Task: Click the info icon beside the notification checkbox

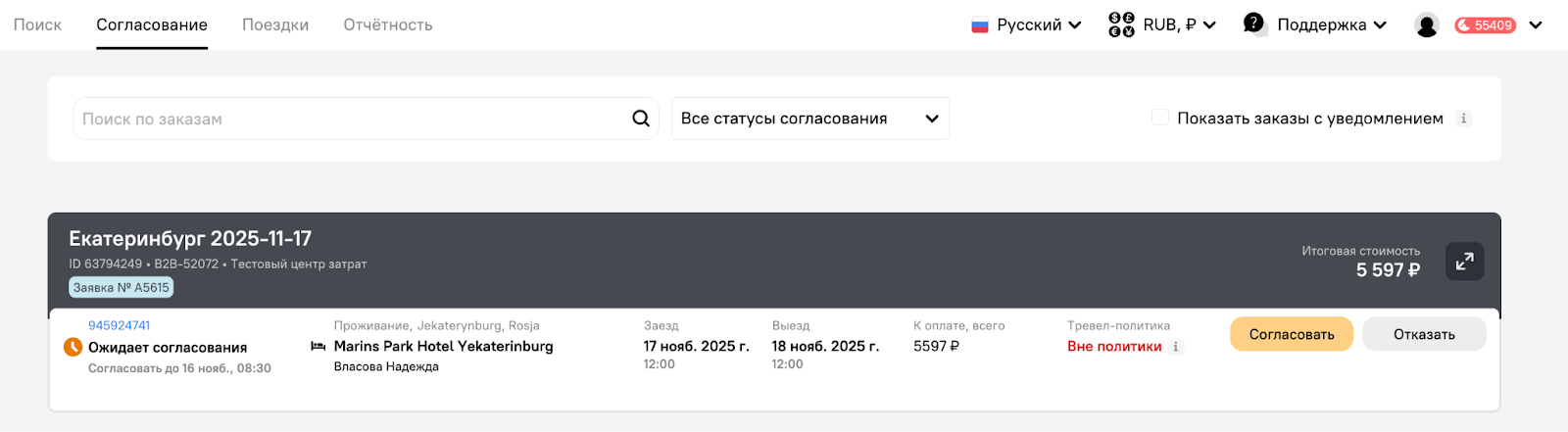Action: coord(1463,119)
